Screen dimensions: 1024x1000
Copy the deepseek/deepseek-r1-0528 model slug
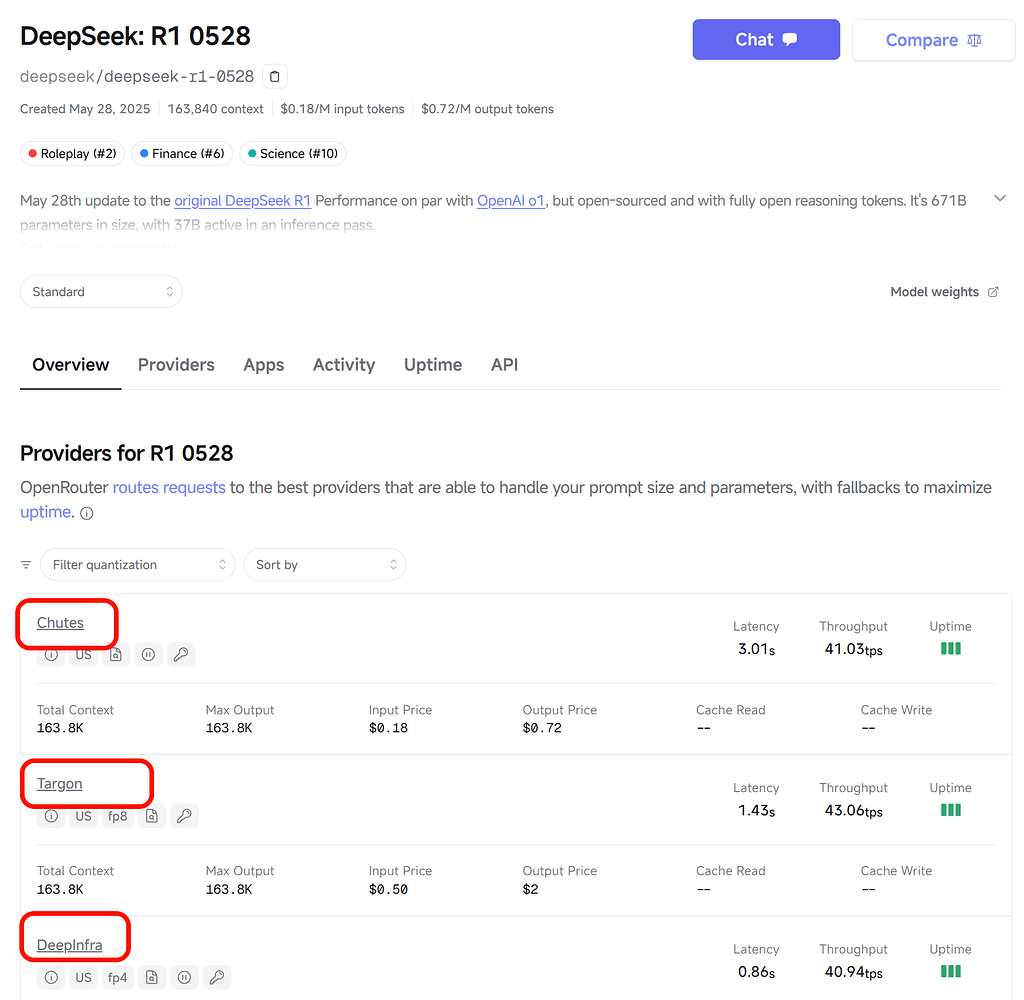274,76
